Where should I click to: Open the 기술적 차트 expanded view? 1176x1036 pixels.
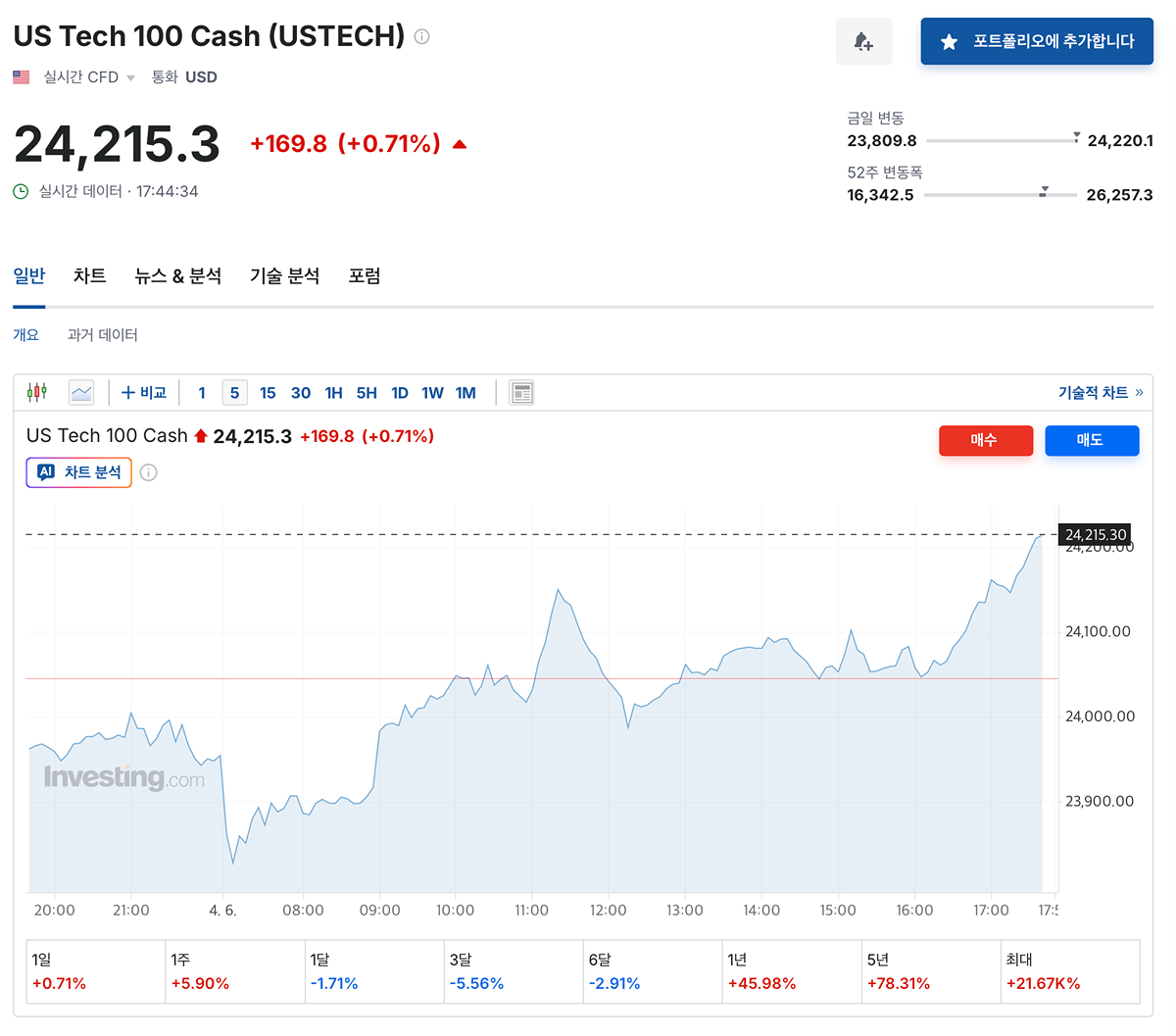click(1100, 392)
